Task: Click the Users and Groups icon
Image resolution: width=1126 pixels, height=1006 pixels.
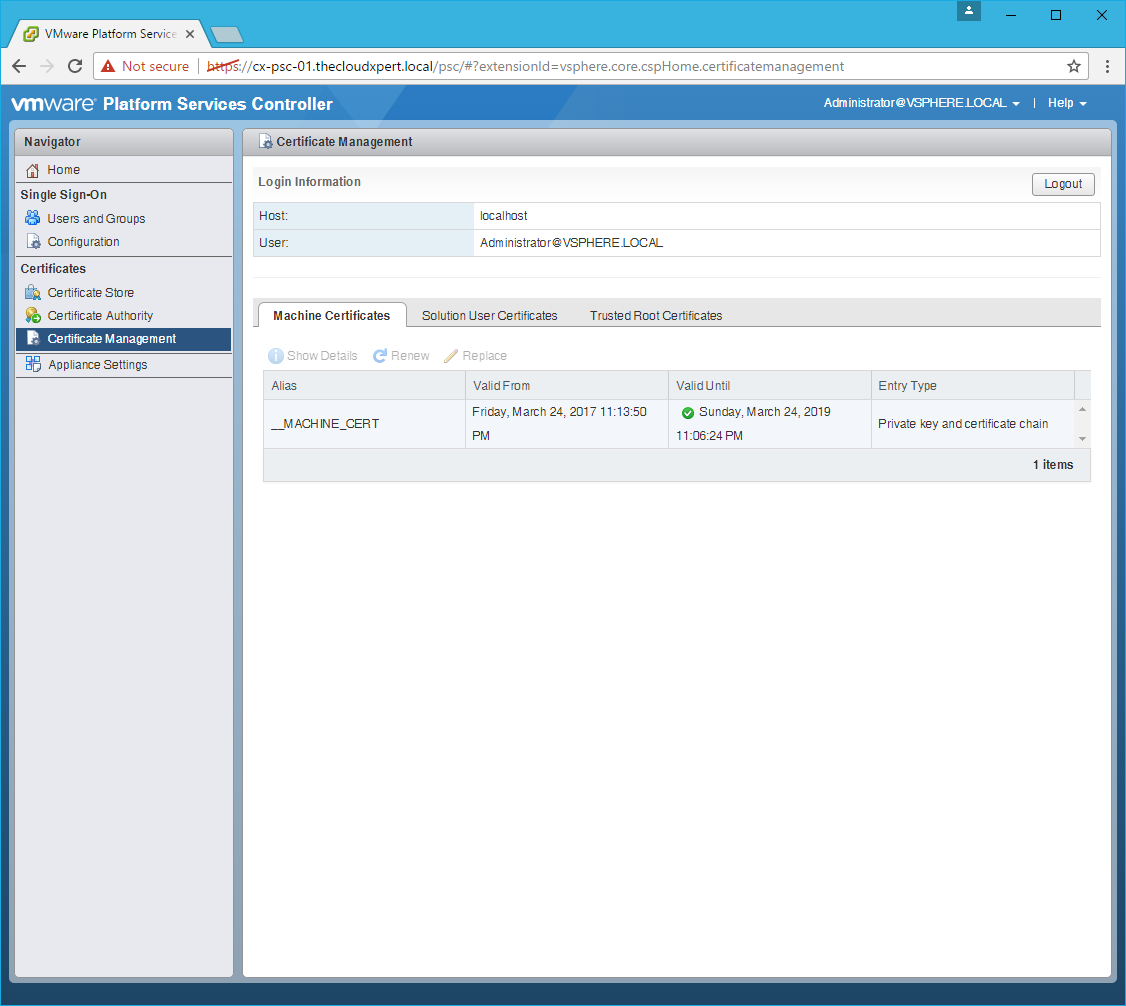Action: tap(33, 219)
